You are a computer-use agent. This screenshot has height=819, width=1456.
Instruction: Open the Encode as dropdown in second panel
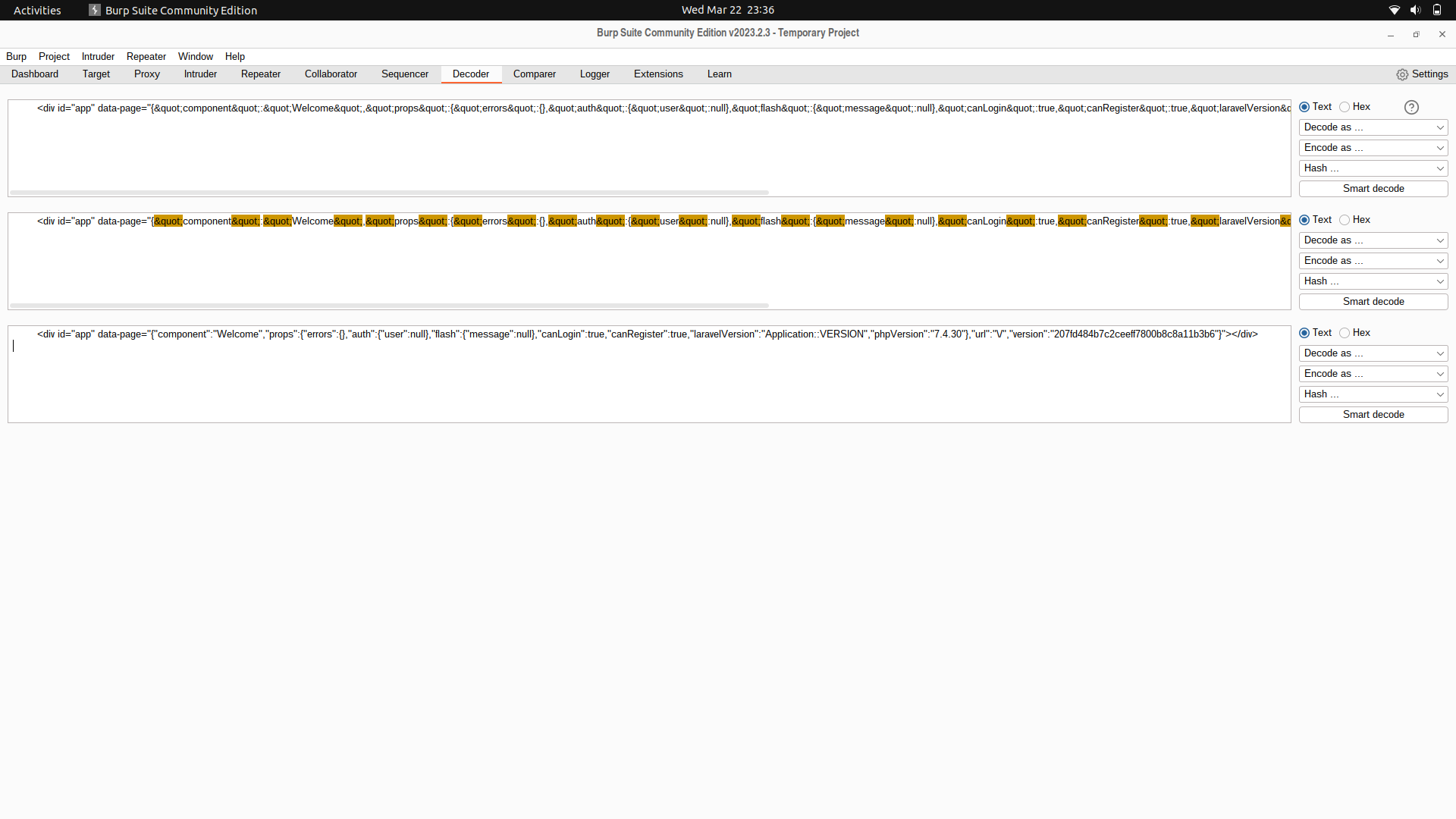pos(1373,260)
